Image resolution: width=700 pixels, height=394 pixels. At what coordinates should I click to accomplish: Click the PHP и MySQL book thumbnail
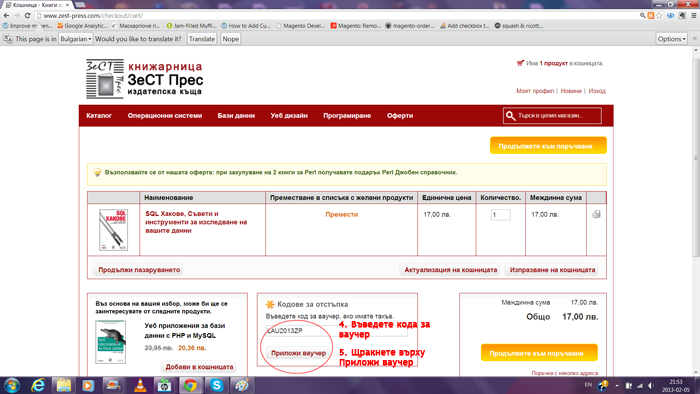(110, 342)
